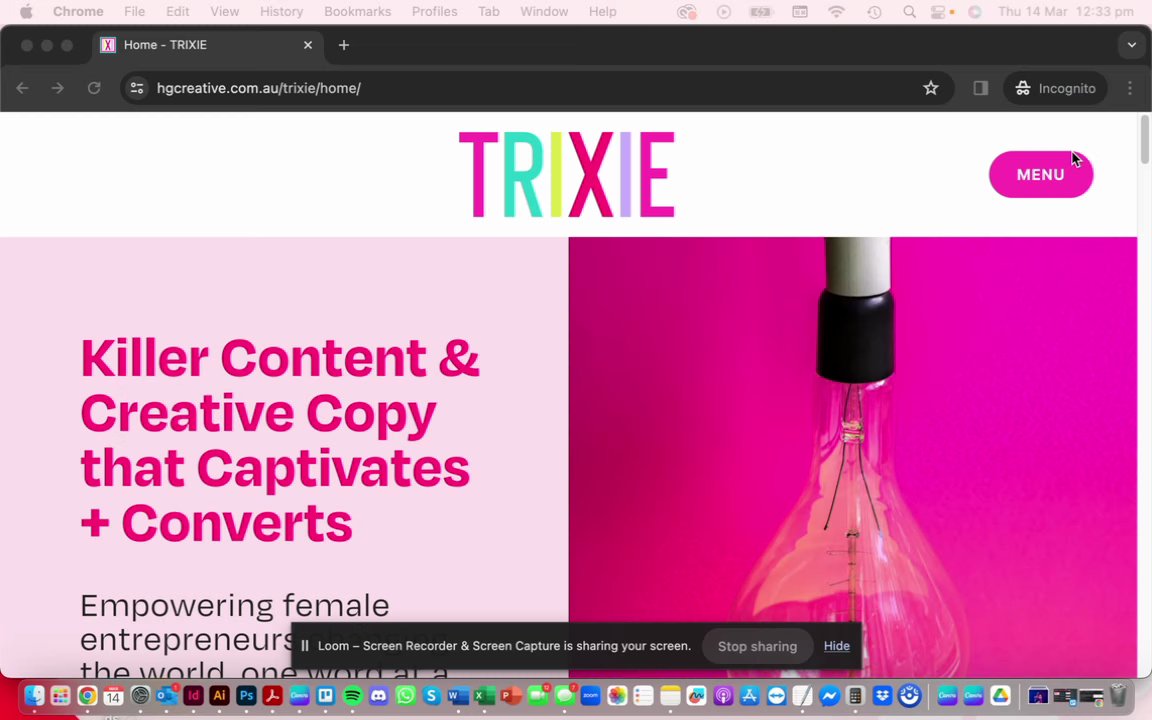Launch Adobe InDesign from the dock
This screenshot has height=720, width=1152.
193,695
